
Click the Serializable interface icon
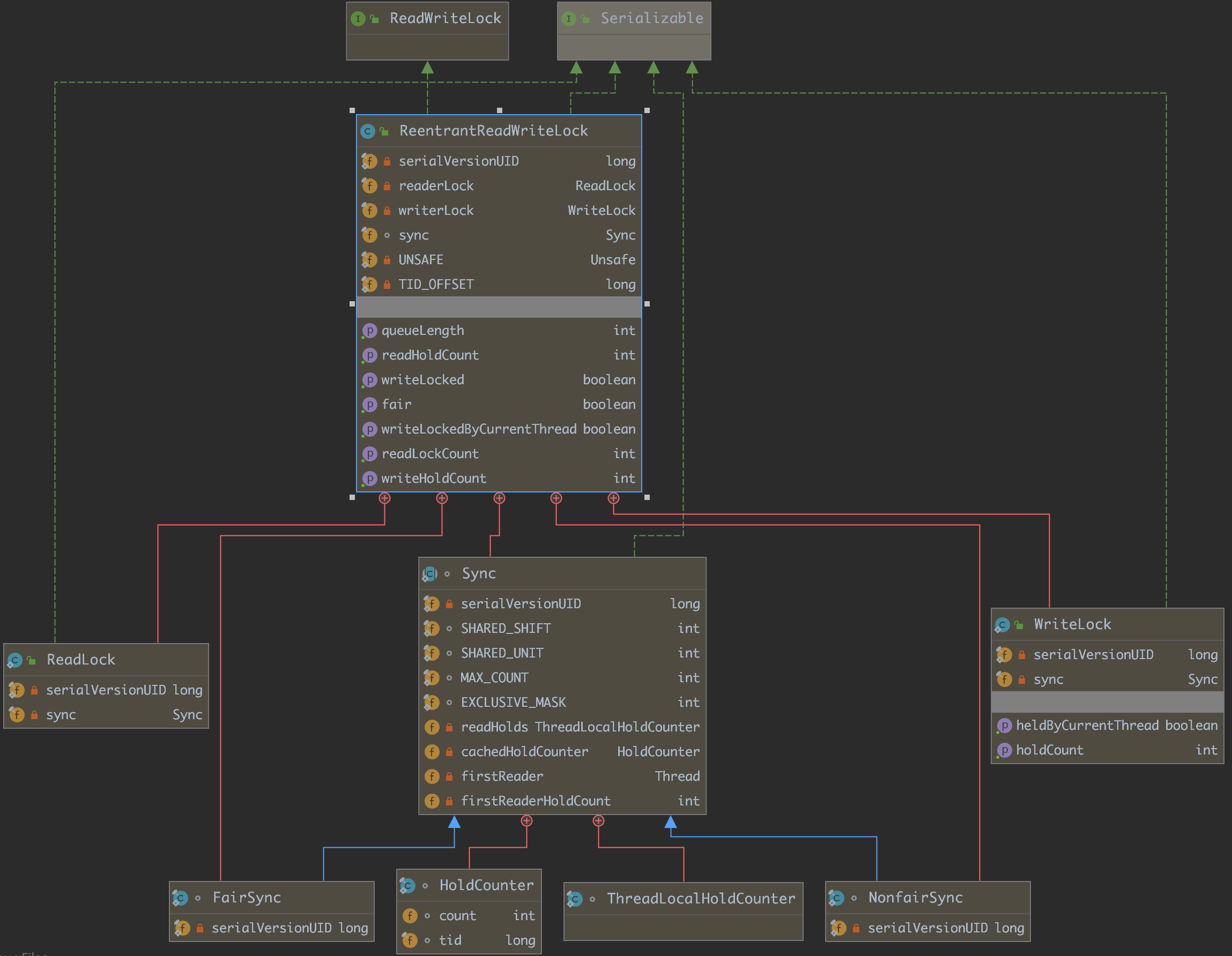[x=569, y=19]
